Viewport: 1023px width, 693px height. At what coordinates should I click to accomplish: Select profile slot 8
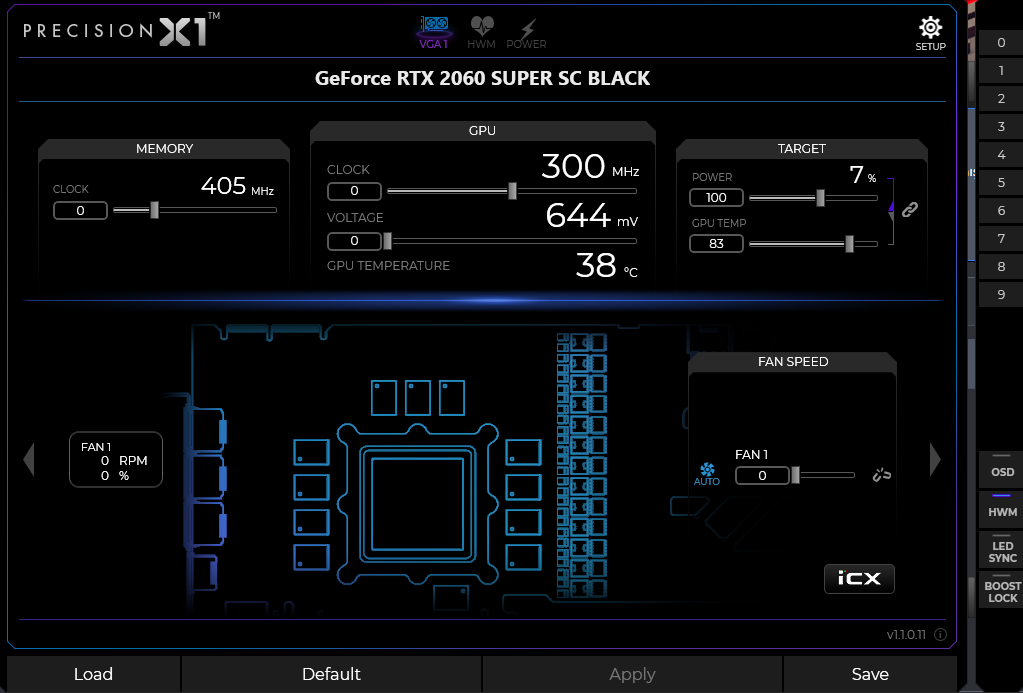pyautogui.click(x=1001, y=268)
